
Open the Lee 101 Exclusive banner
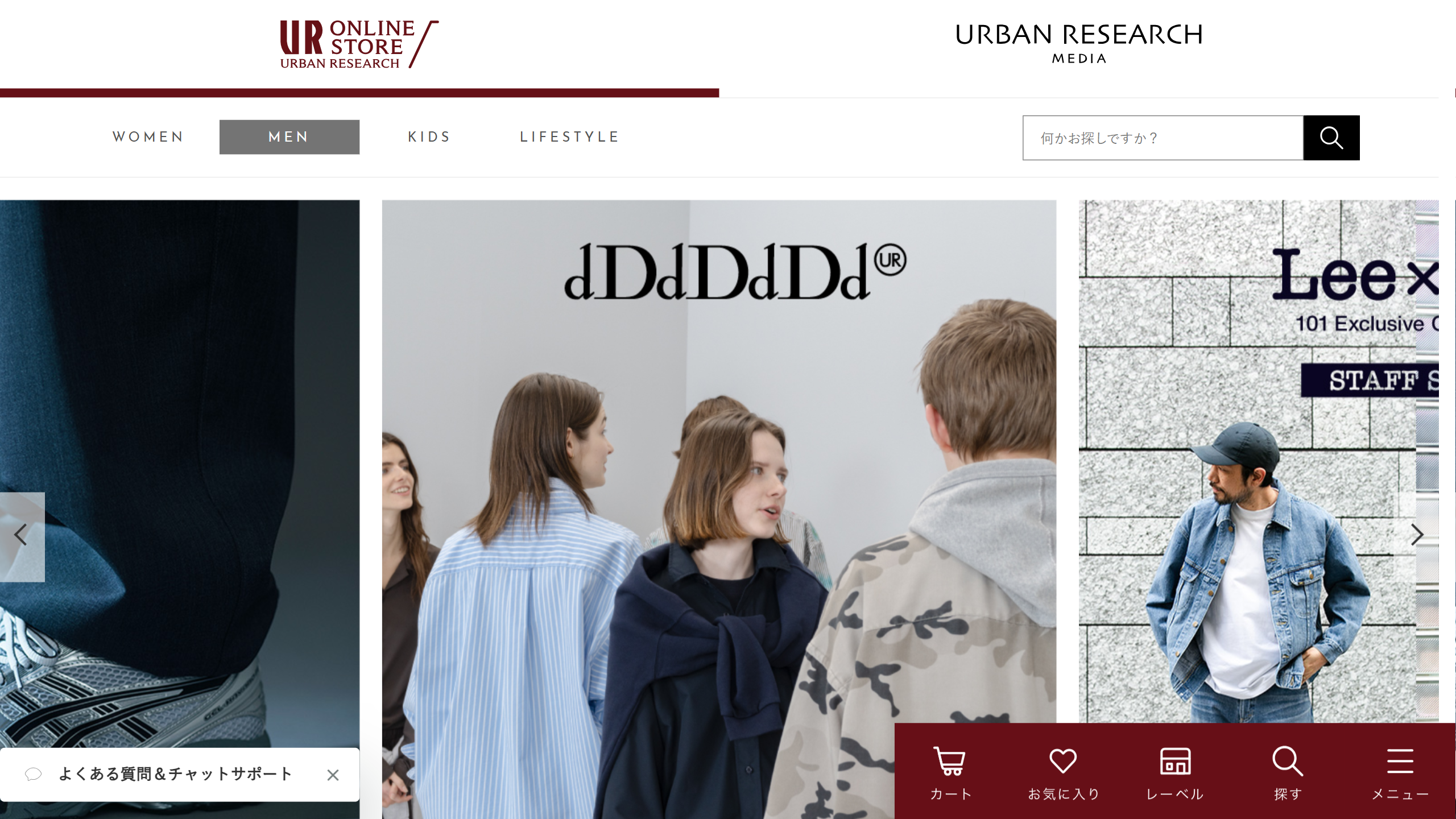click(1259, 461)
